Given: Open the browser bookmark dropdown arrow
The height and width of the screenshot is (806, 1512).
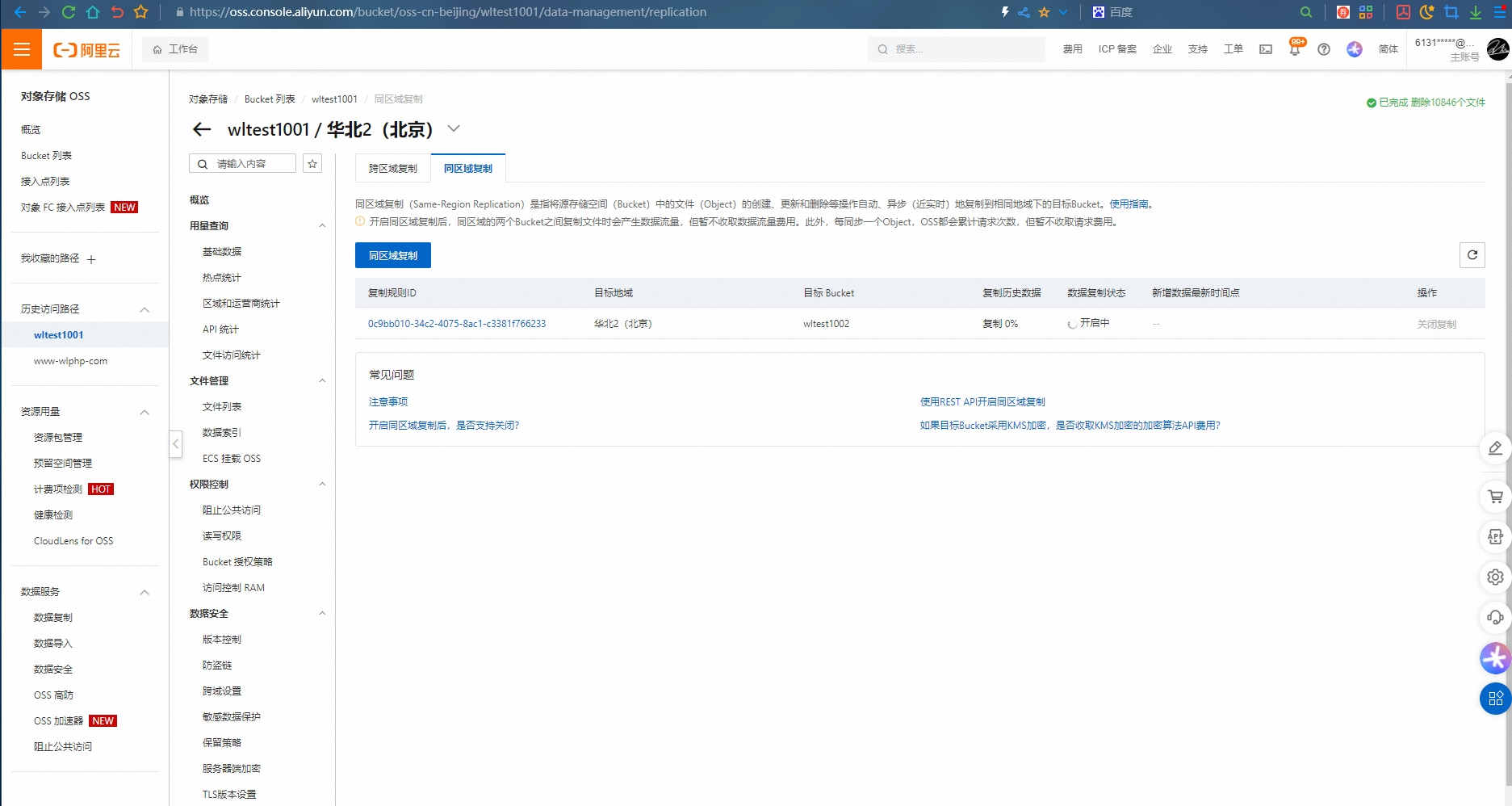Looking at the screenshot, I should click(1063, 12).
